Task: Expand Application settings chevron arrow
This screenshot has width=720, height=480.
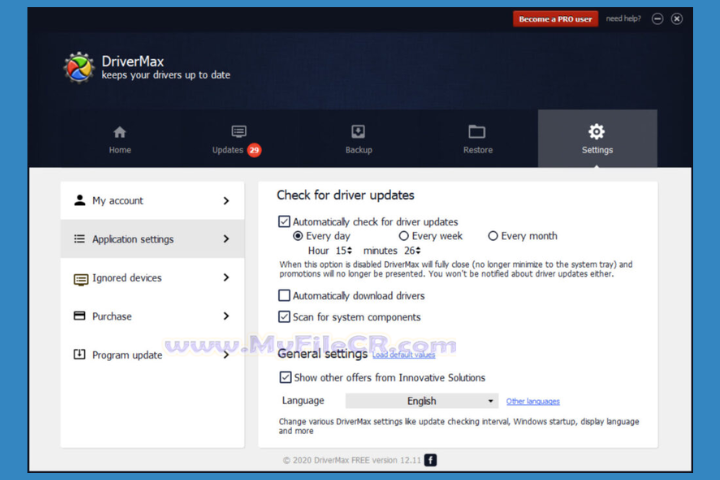Action: point(226,239)
